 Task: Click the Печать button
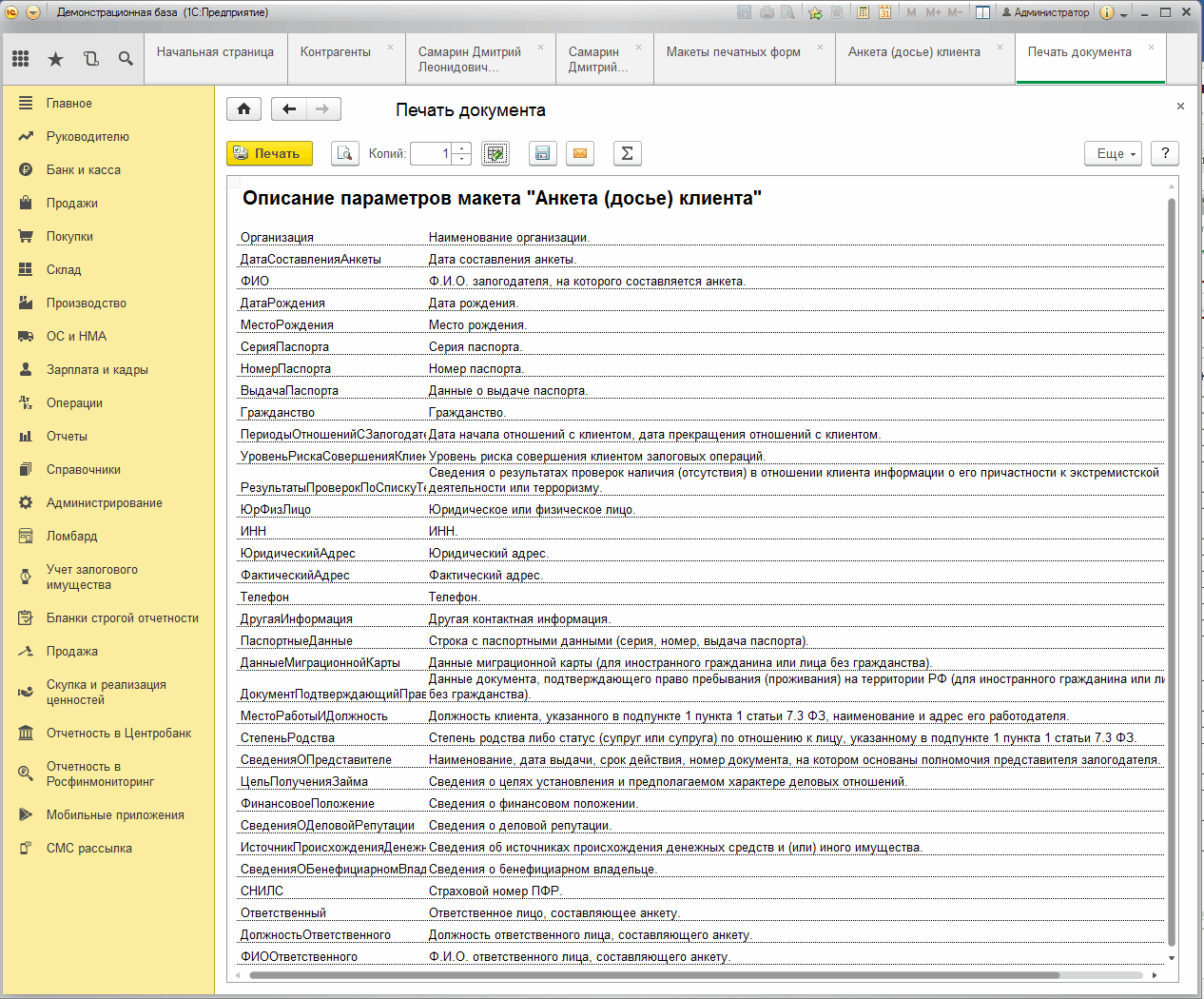269,153
